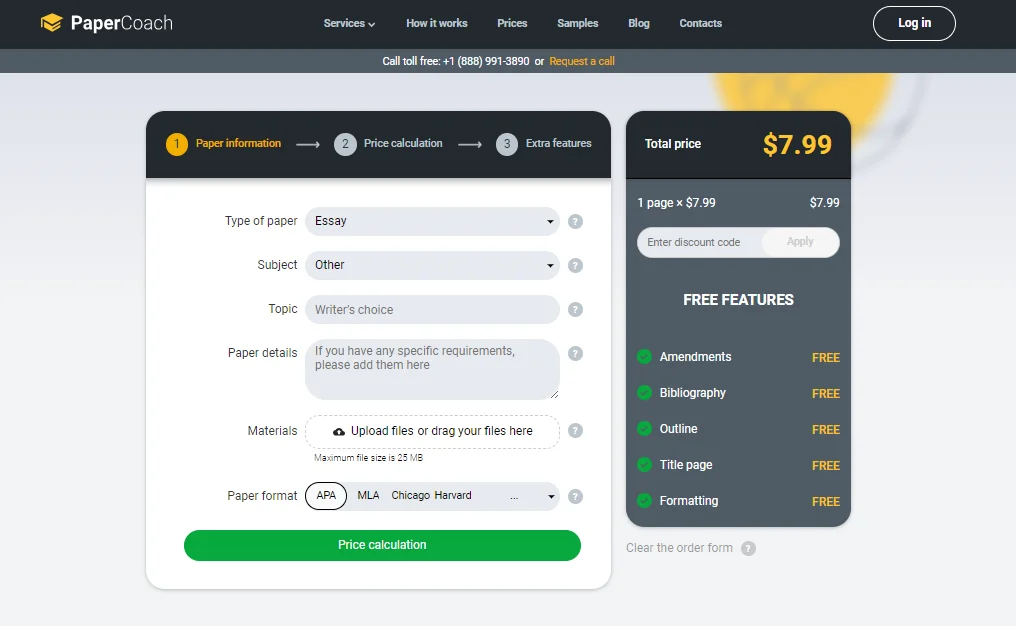Viewport: 1016px width, 626px height.
Task: Click the Request a call link
Action: (x=584, y=60)
